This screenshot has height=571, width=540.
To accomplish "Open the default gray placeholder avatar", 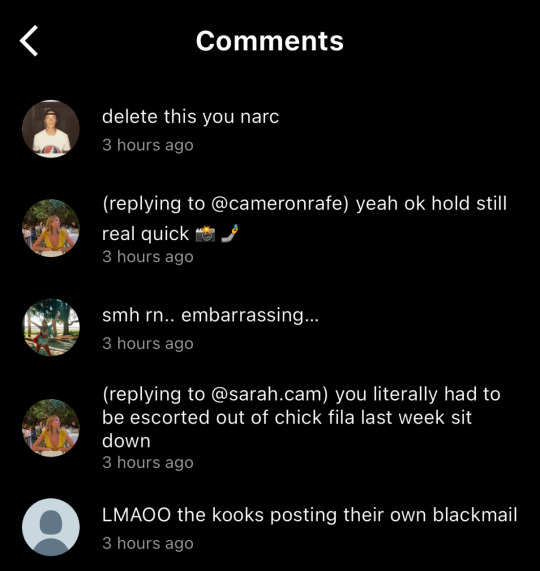I will (51, 527).
